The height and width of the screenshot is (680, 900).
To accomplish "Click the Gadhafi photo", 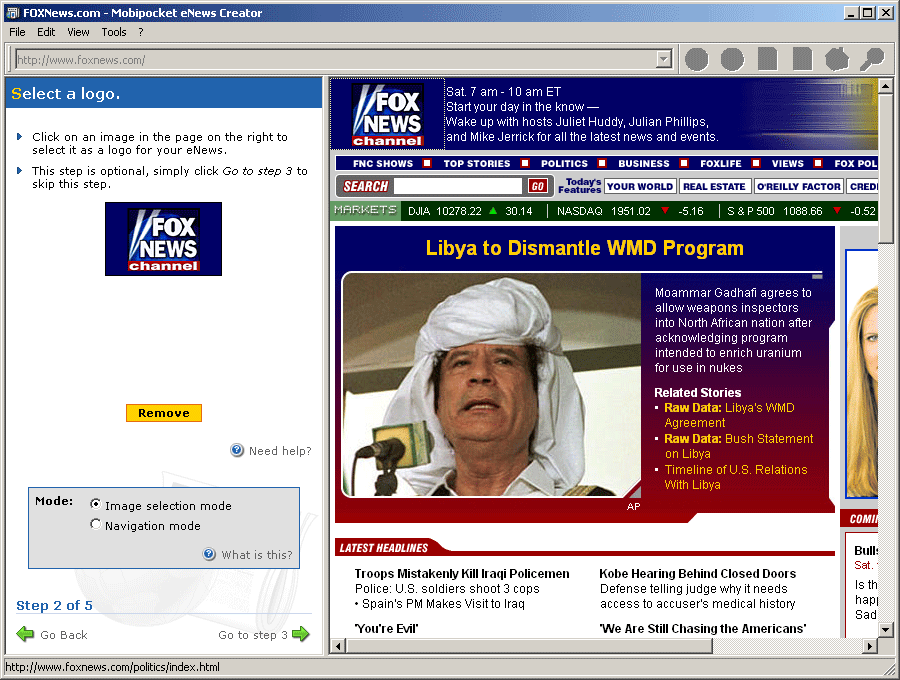I will tap(492, 384).
